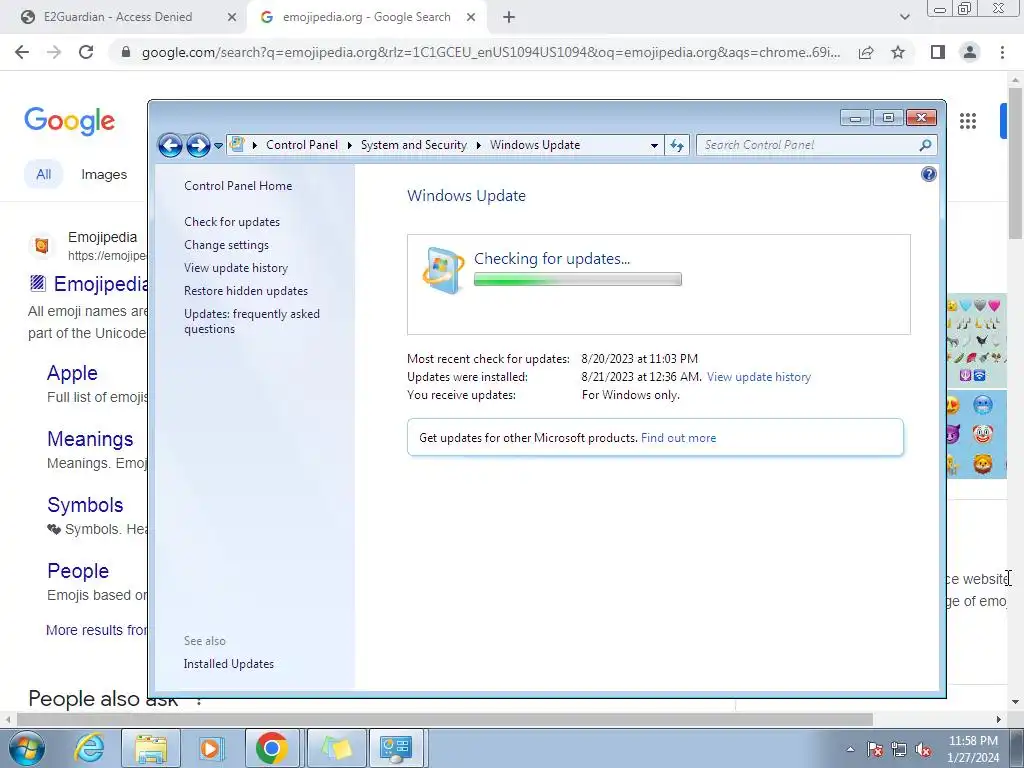The image size is (1024, 768).
Task: Click the Windows Update shield icon
Action: (443, 270)
